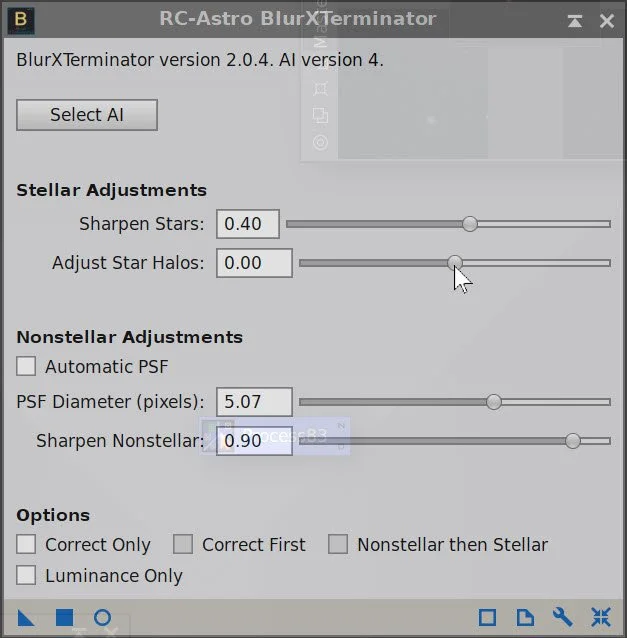Open the Select AI dialog
The image size is (627, 638).
(87, 115)
